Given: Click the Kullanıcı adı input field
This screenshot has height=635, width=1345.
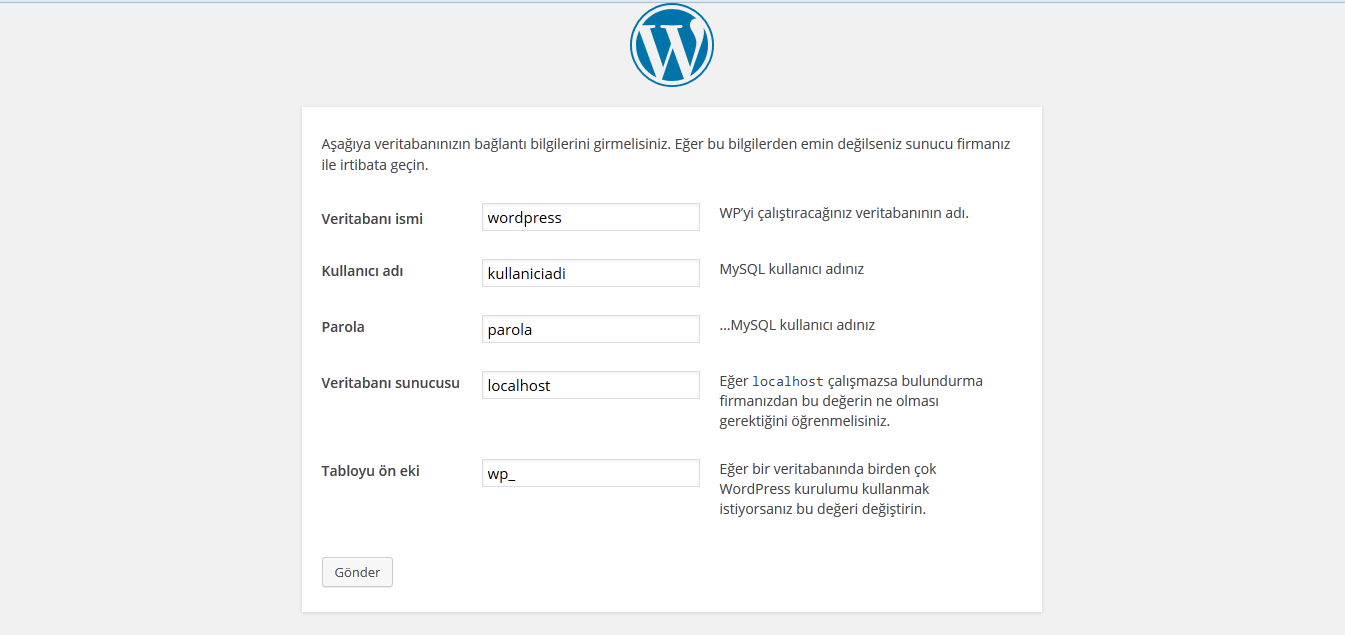Looking at the screenshot, I should tap(591, 273).
